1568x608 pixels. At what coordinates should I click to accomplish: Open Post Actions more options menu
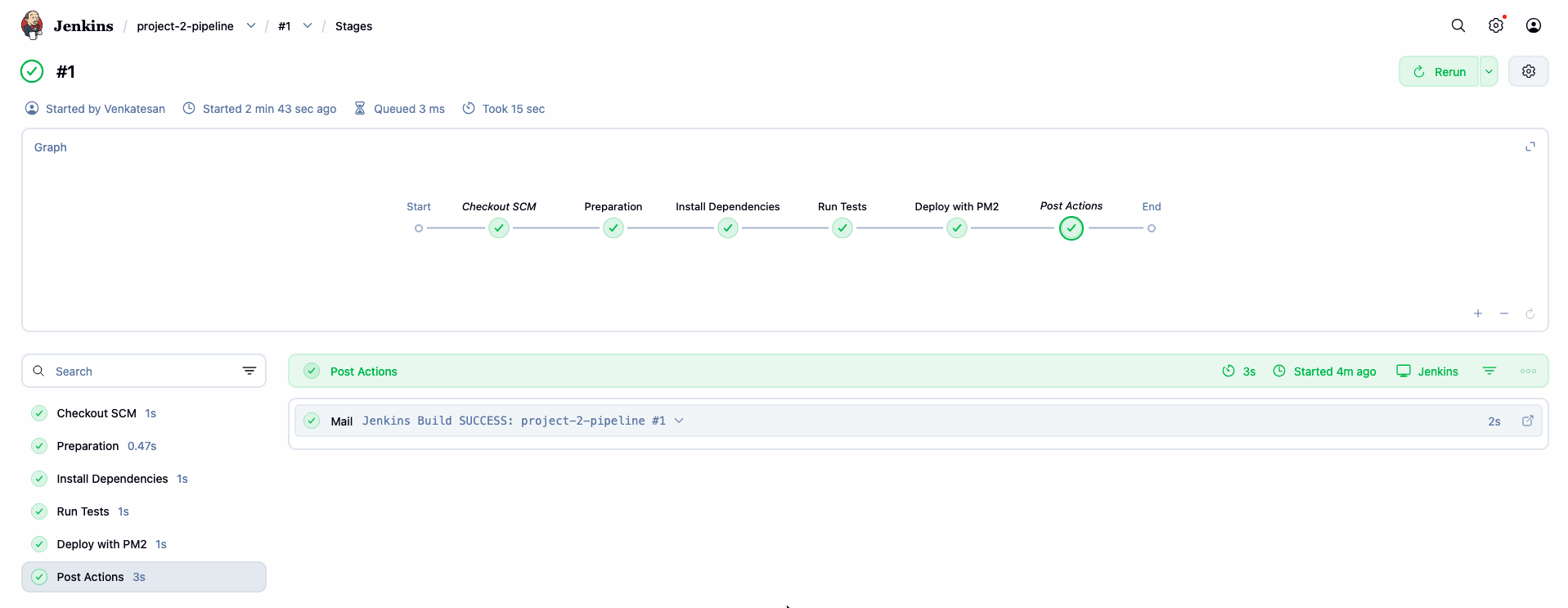(1528, 371)
